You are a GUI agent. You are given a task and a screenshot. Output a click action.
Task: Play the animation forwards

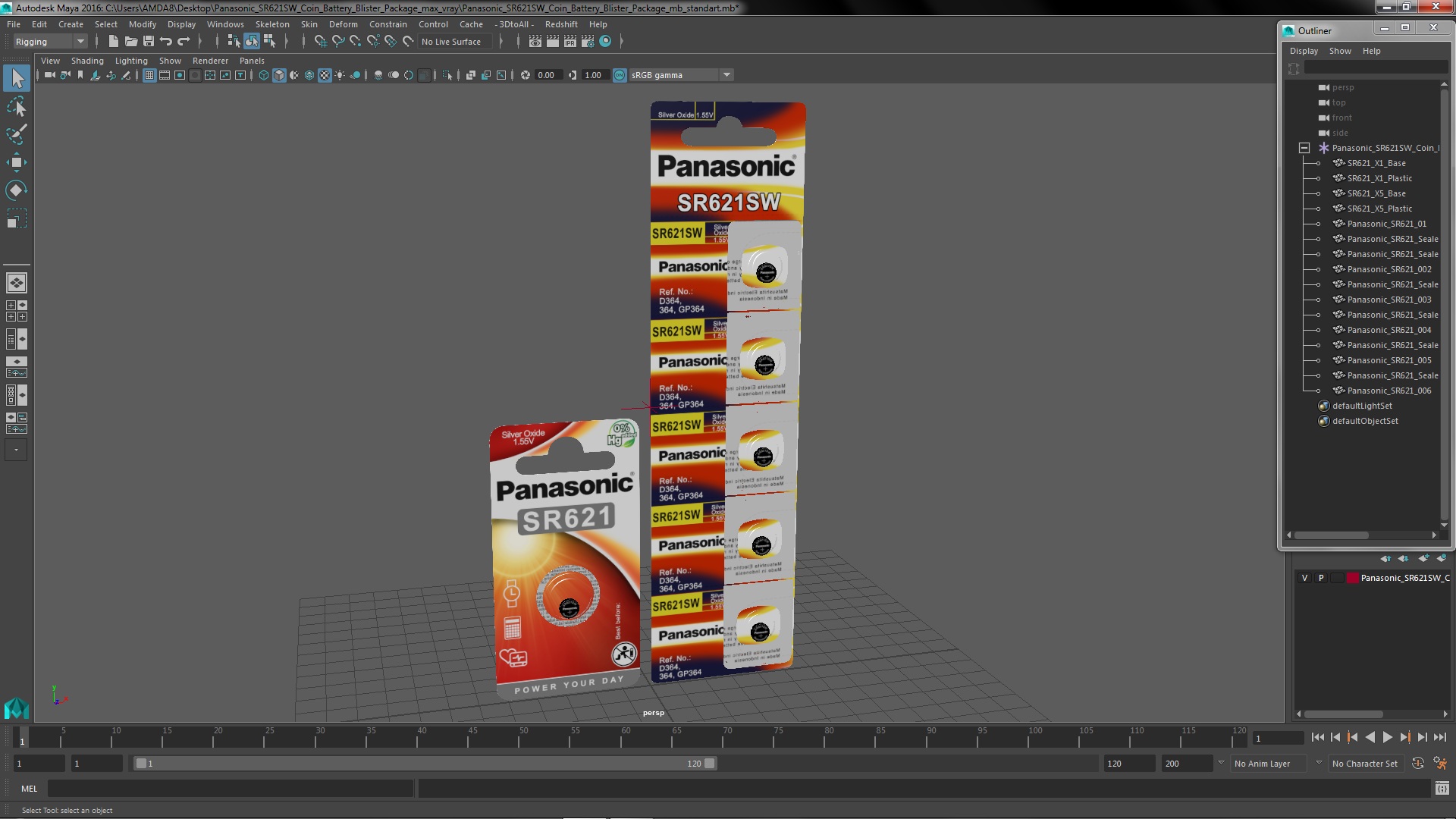coord(1387,737)
